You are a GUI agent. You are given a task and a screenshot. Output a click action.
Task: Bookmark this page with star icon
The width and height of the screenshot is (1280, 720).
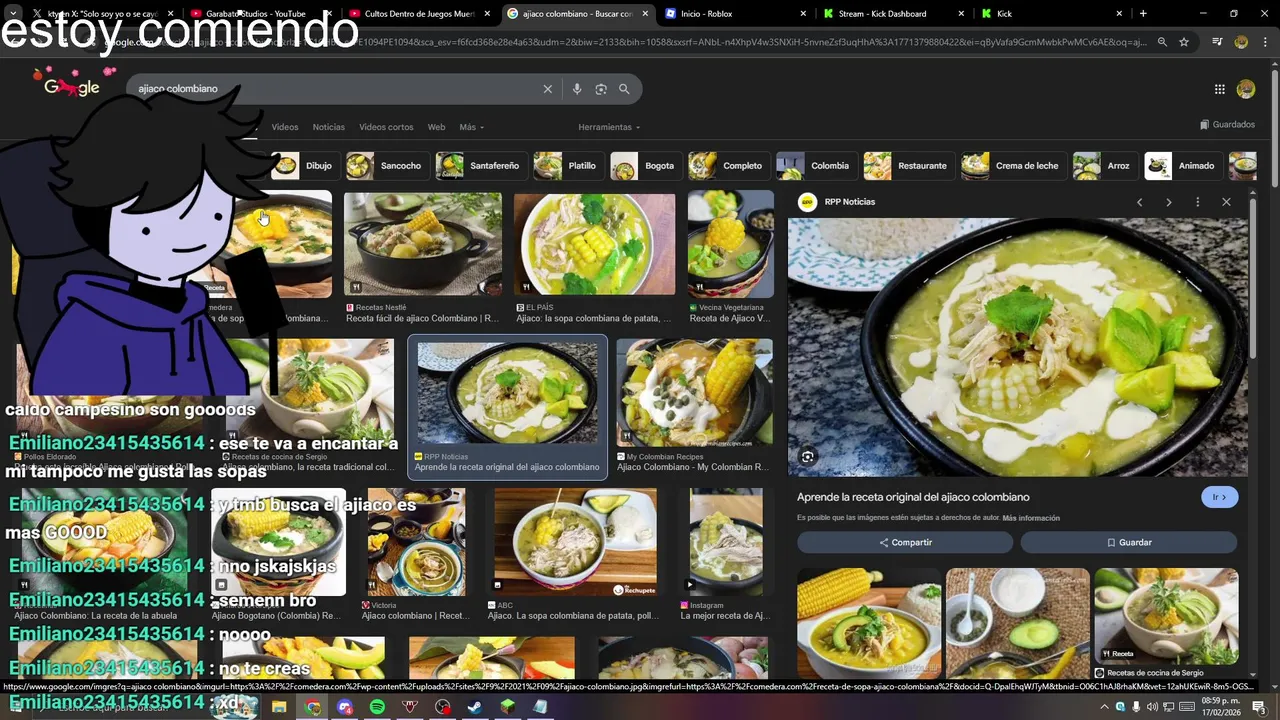1184,42
